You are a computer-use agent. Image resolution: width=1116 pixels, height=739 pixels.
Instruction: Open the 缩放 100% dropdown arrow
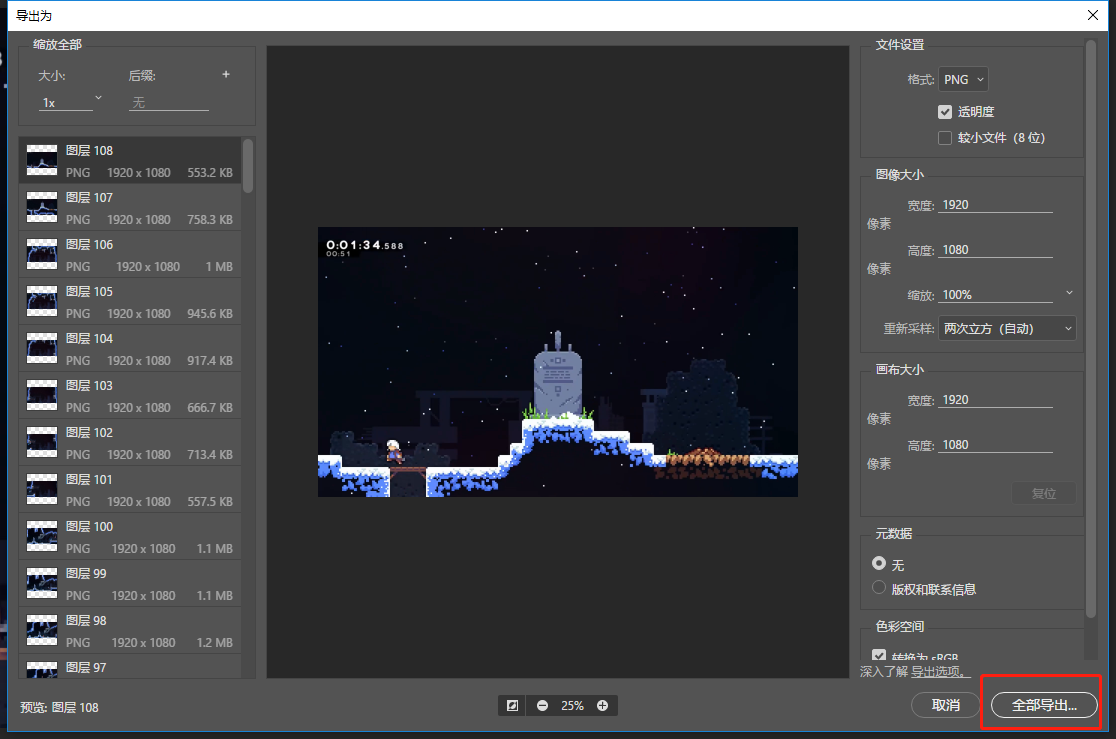pyautogui.click(x=1068, y=293)
